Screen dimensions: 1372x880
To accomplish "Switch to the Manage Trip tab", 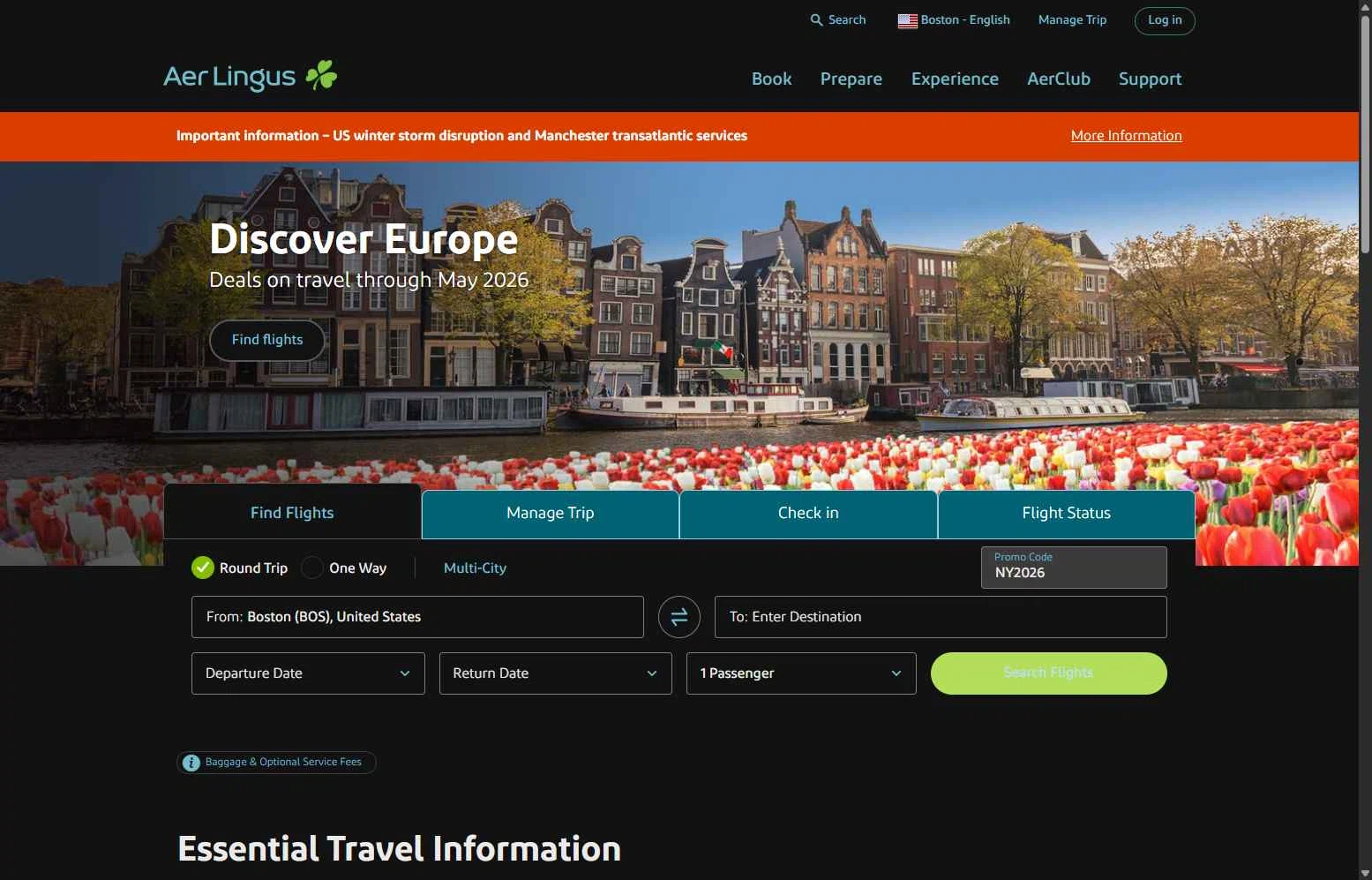I will click(x=551, y=514).
